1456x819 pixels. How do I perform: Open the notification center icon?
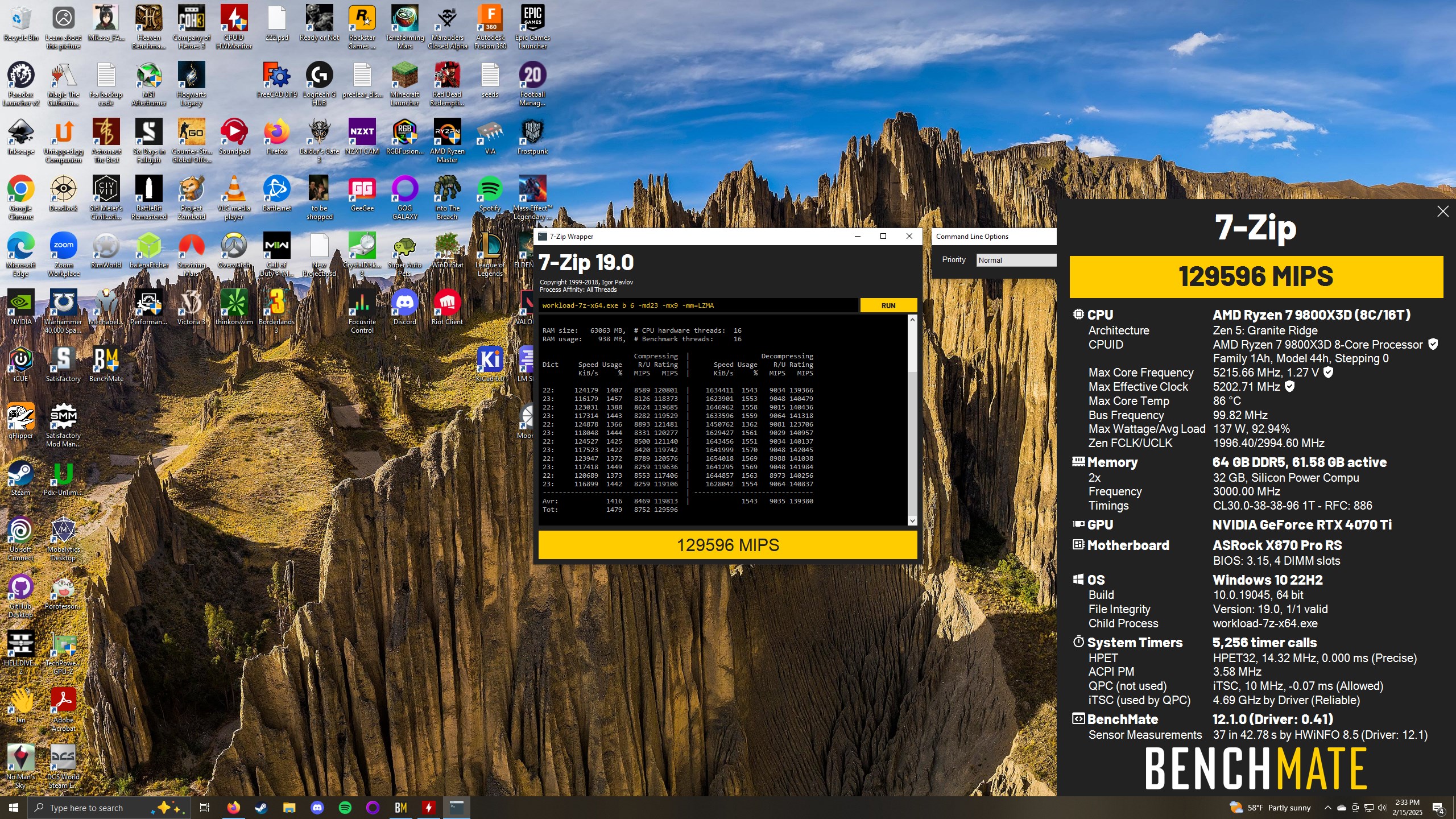(x=1438, y=808)
